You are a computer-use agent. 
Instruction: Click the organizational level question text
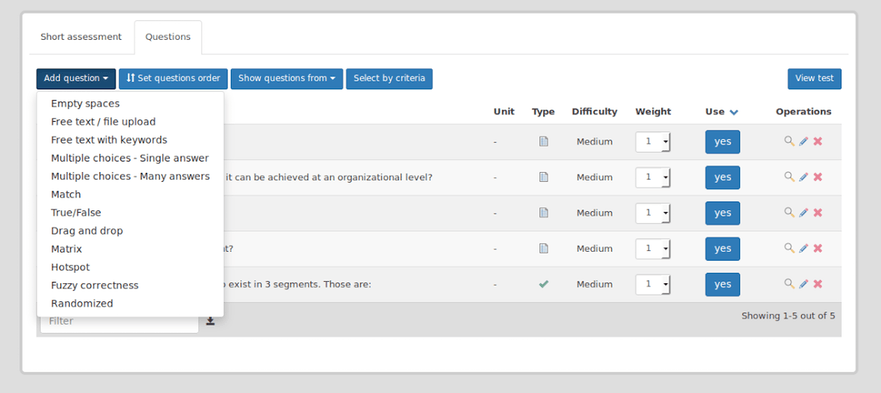coord(328,177)
